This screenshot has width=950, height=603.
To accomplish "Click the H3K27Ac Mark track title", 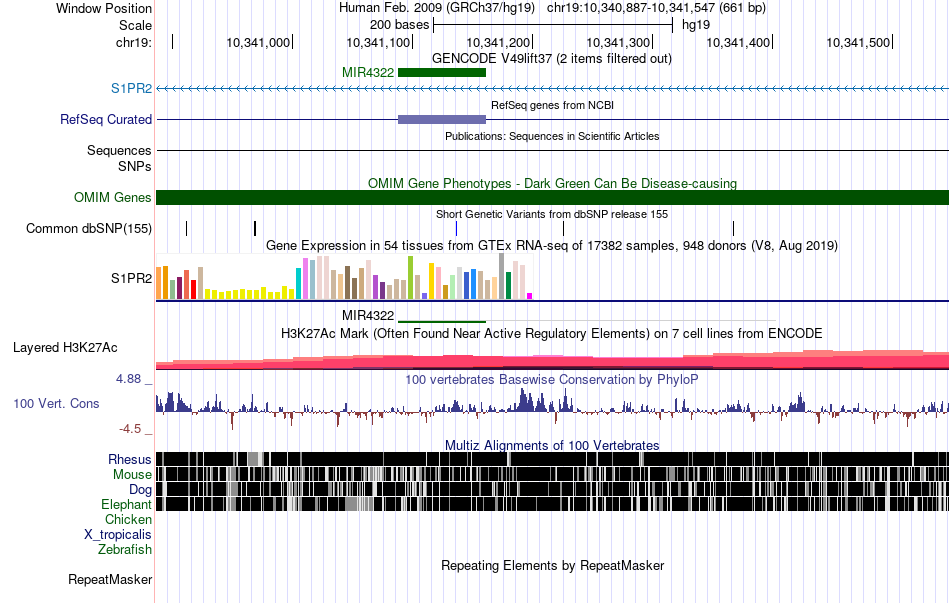I will 552,333.
